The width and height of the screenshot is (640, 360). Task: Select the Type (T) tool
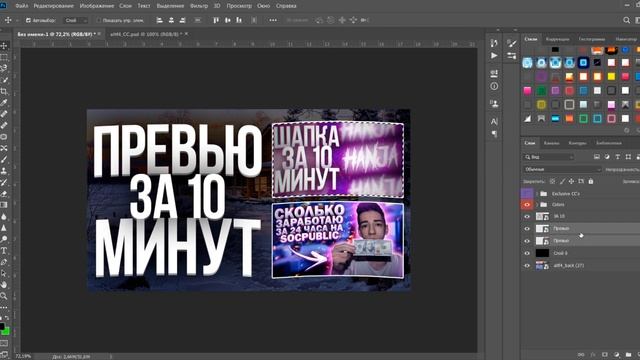click(x=4, y=250)
